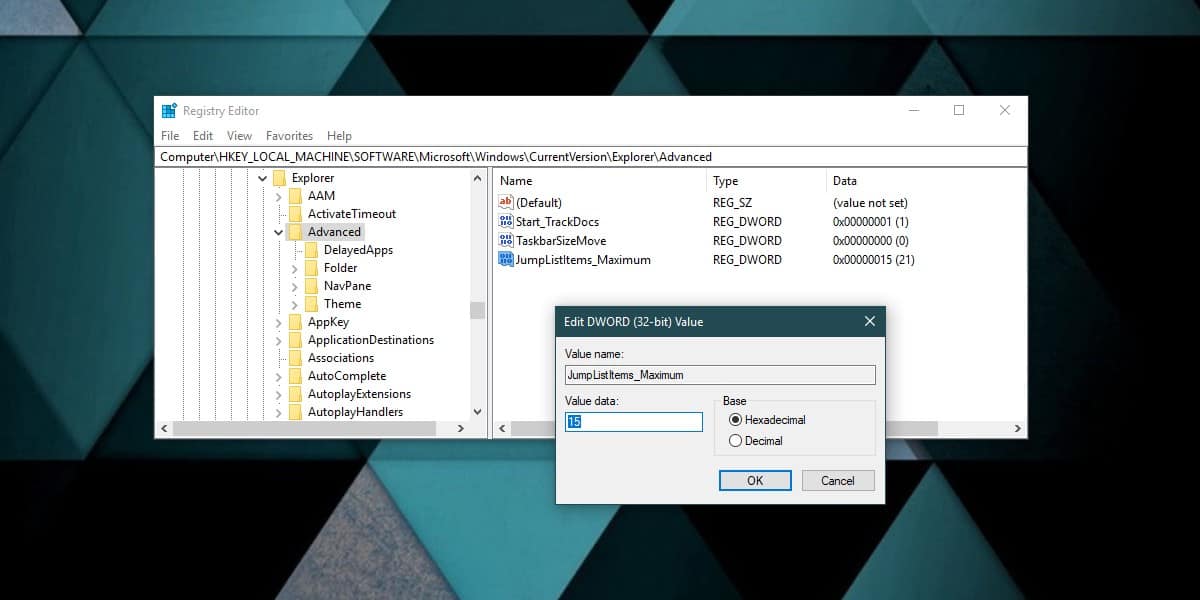Click the Folder key folder icon

[311, 268]
